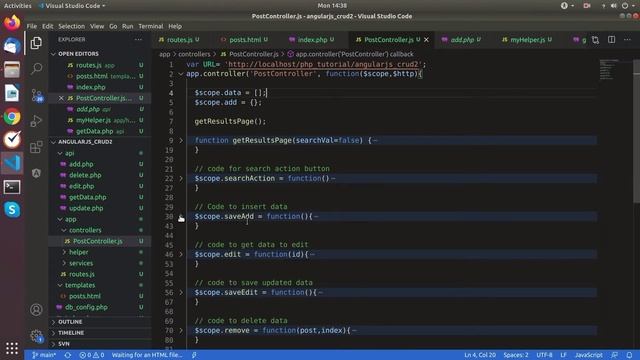Click the split editor icon
Viewport: 640px width, 360px height.
[611, 40]
